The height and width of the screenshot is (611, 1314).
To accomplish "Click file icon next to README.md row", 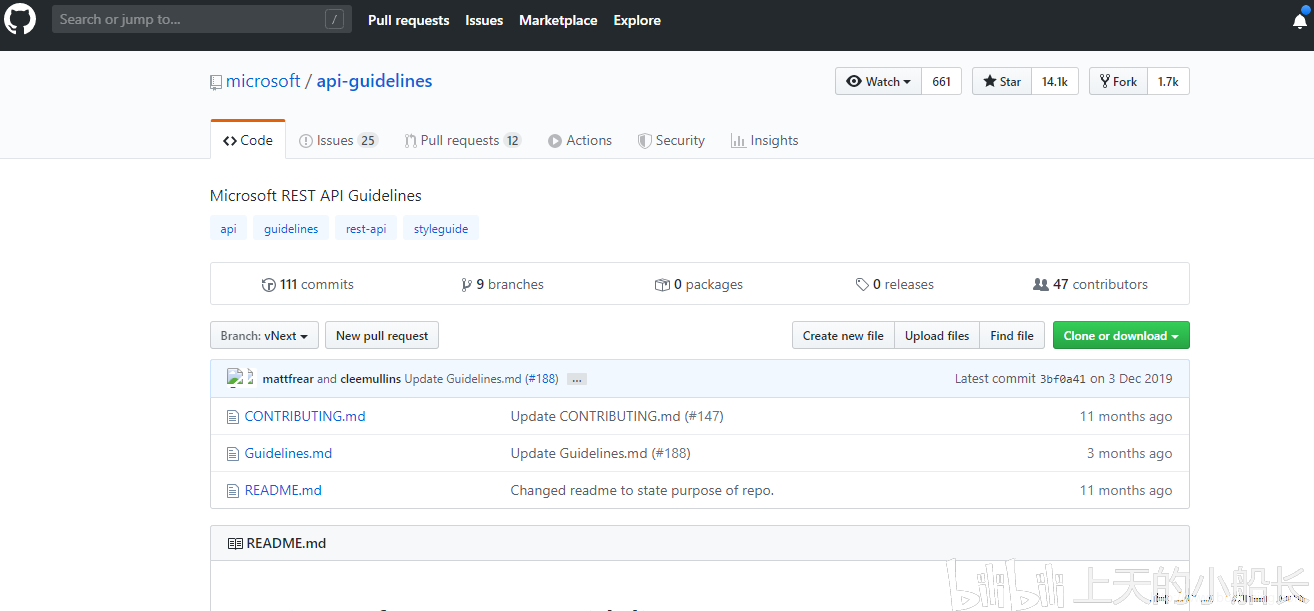I will pos(233,491).
